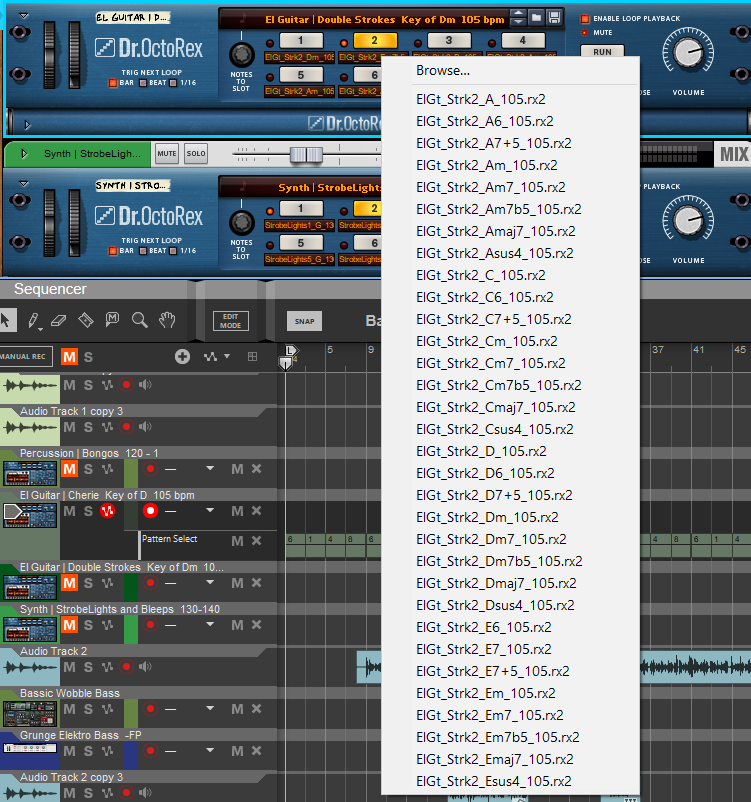The height and width of the screenshot is (802, 751).
Task: Click the red automation icon on El Guitar Cherie
Action: [107, 510]
